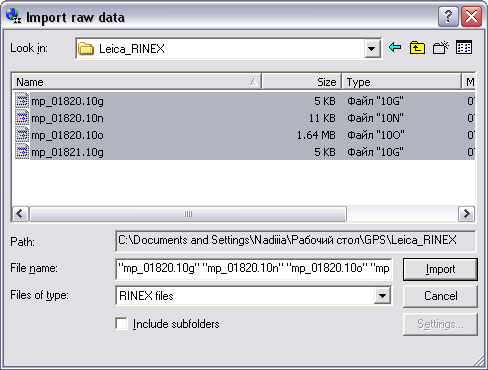Select the file mp_01821.10g
The width and height of the screenshot is (488, 370).
(67, 152)
